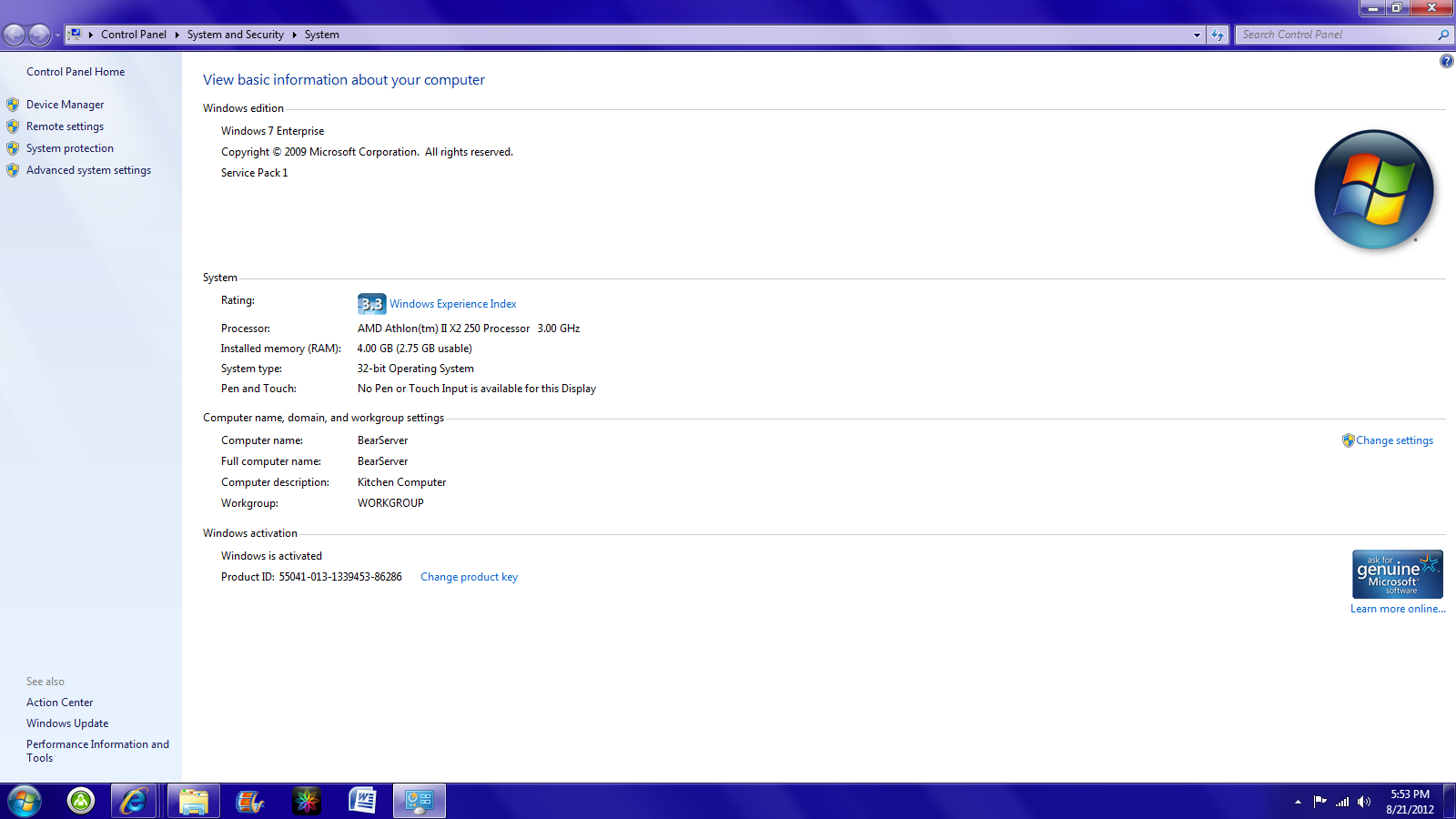Click the Forward navigation arrow button
Viewport: 1456px width, 819px height.
pos(39,35)
